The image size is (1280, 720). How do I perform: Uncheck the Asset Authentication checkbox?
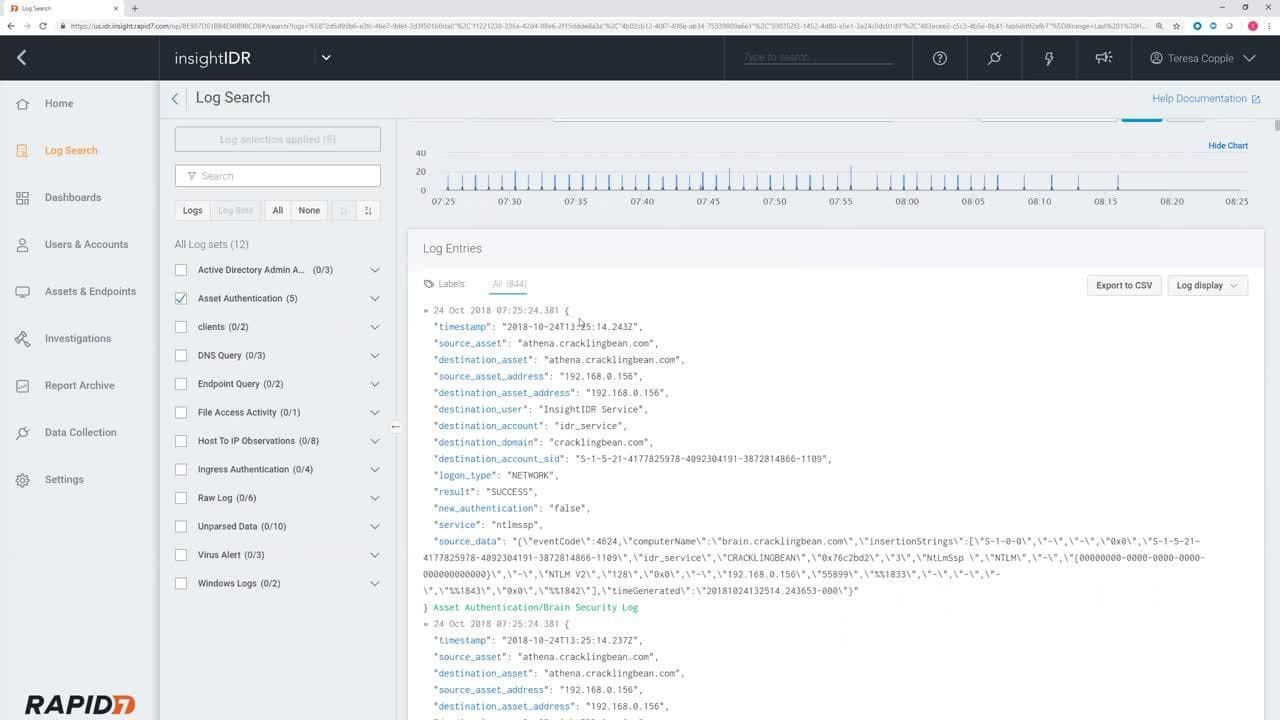(181, 298)
